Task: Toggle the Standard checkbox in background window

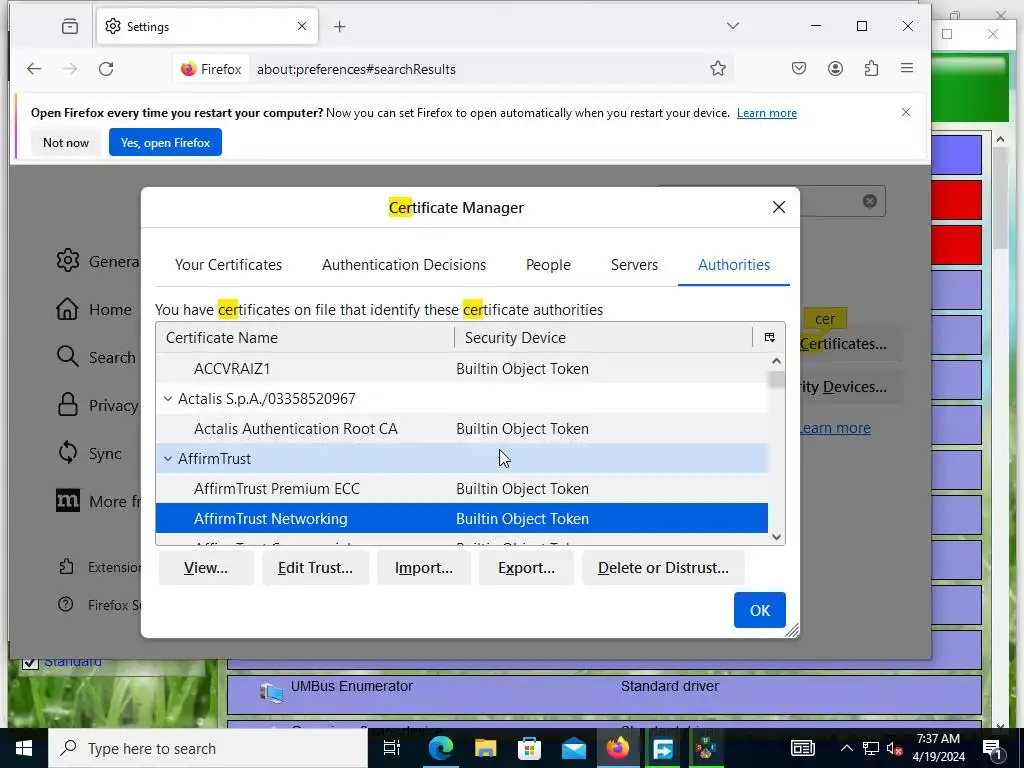Action: [30, 663]
